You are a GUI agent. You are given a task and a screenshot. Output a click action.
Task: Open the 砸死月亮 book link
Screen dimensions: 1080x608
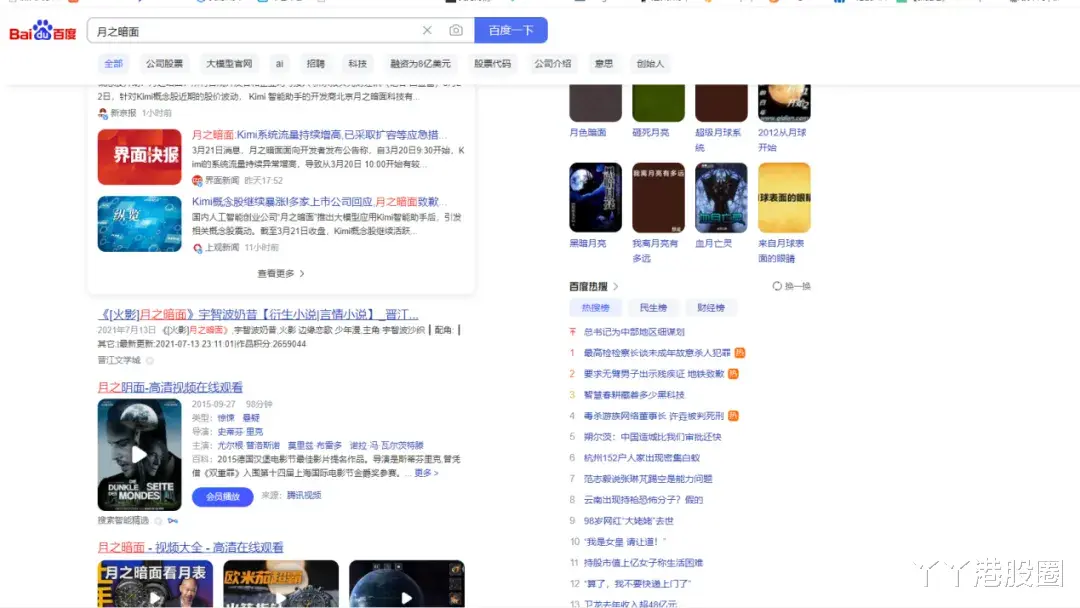pos(651,132)
